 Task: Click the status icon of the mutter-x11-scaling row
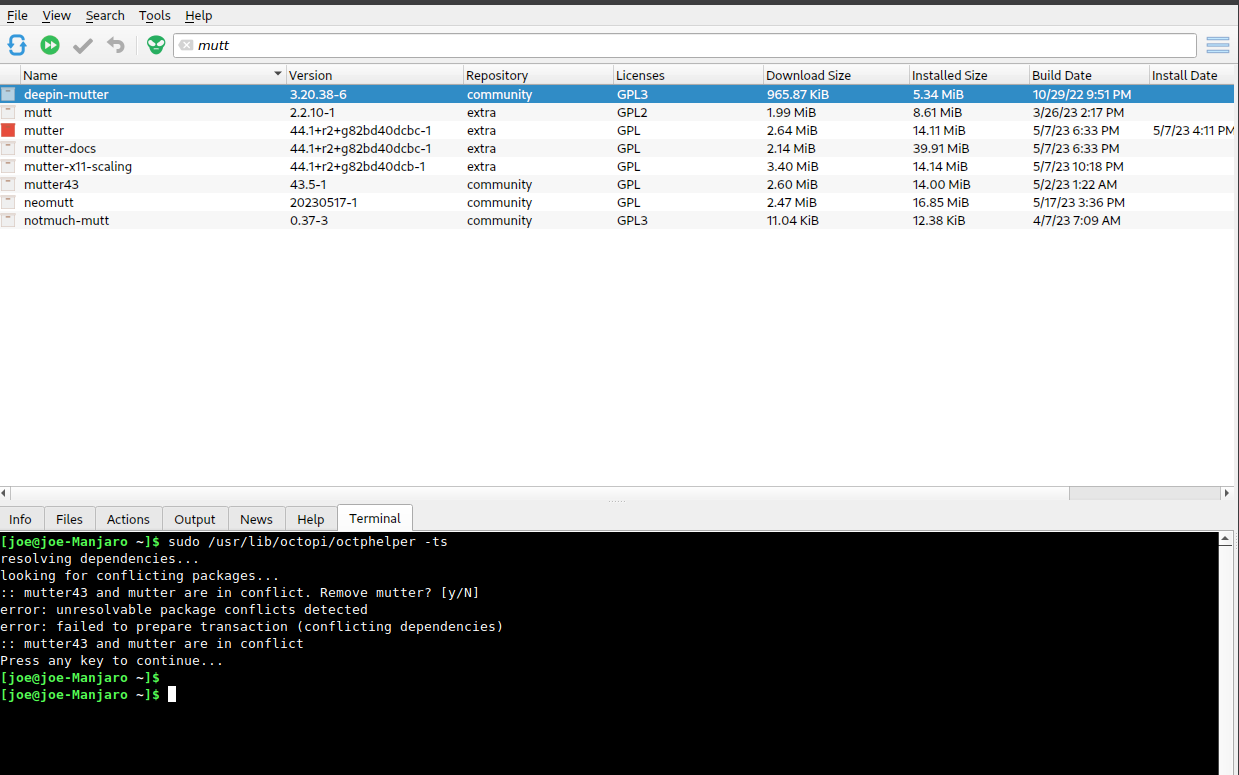[x=8, y=166]
